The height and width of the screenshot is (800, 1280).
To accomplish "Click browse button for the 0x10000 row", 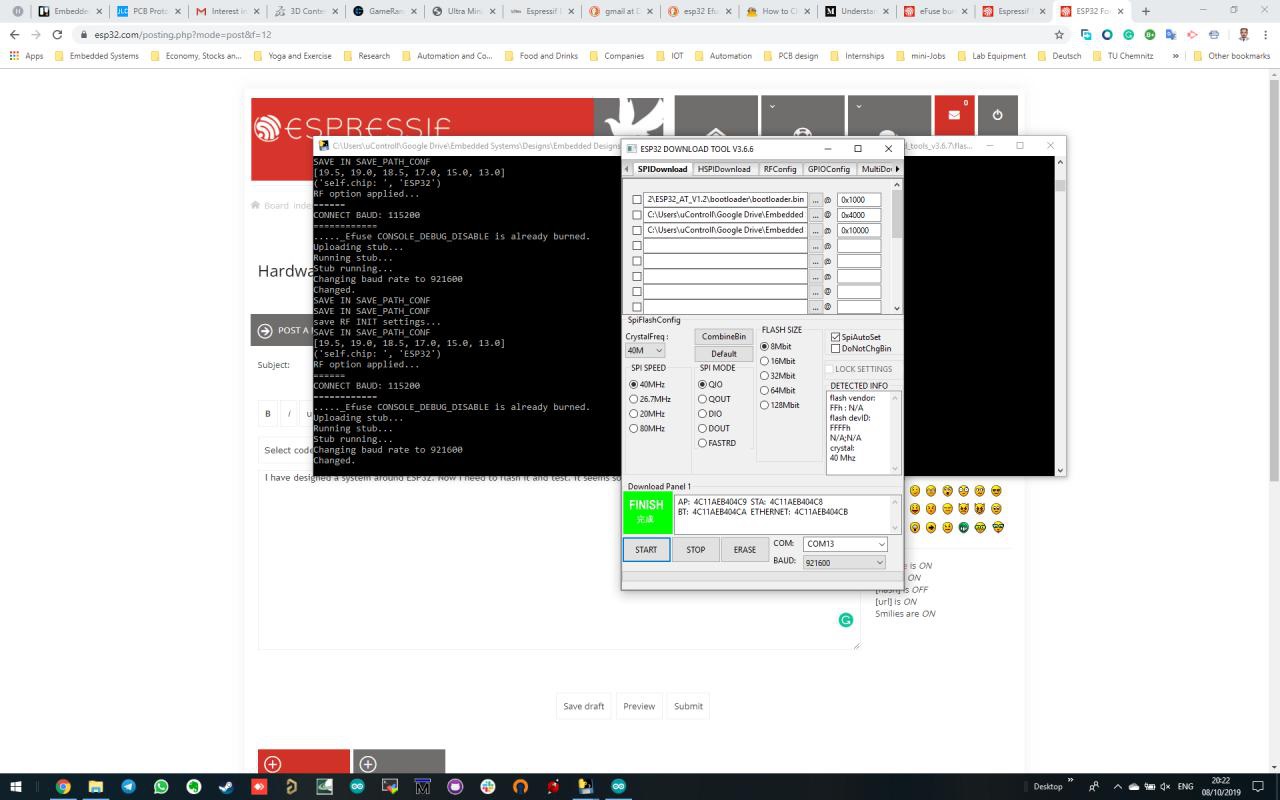I will coord(816,230).
